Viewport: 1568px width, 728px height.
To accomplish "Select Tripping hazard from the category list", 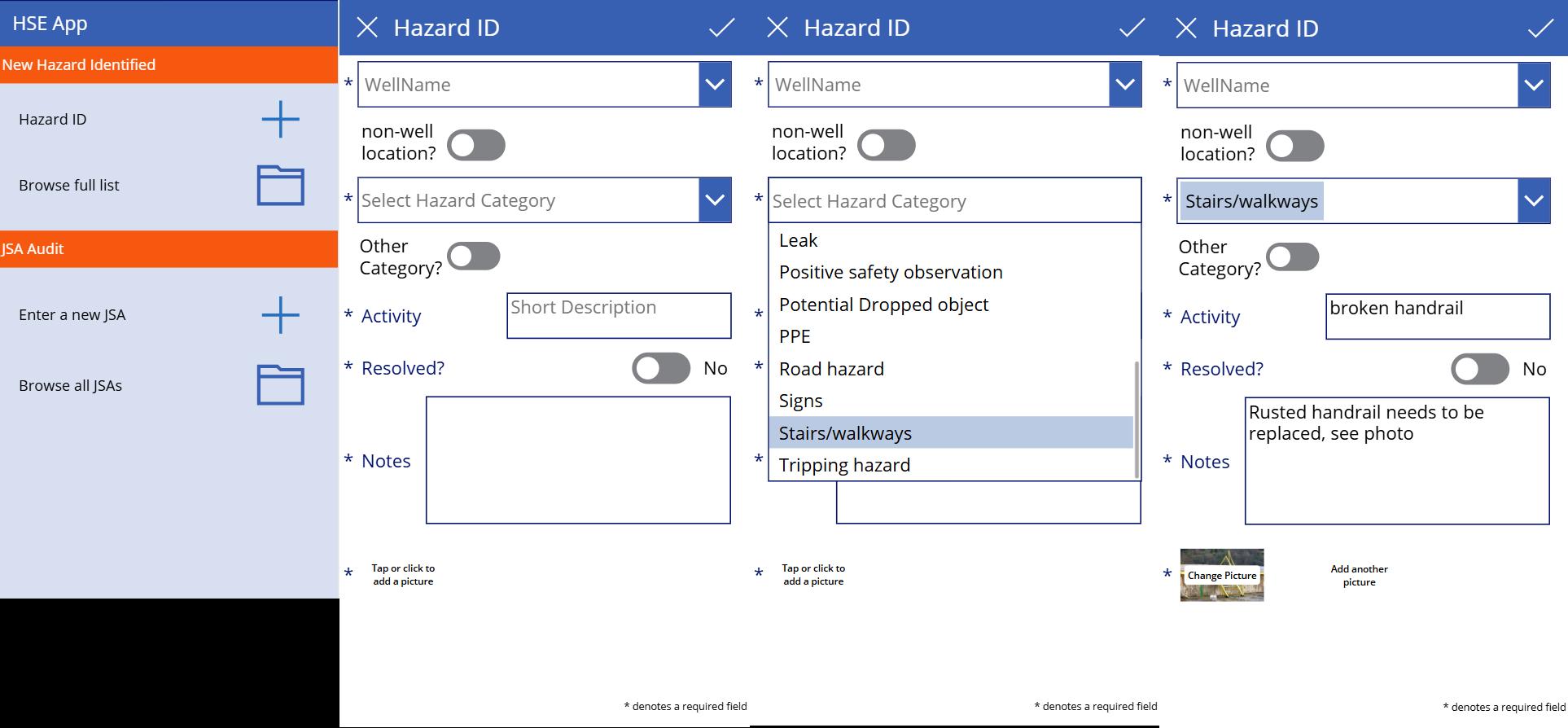I will point(844,465).
